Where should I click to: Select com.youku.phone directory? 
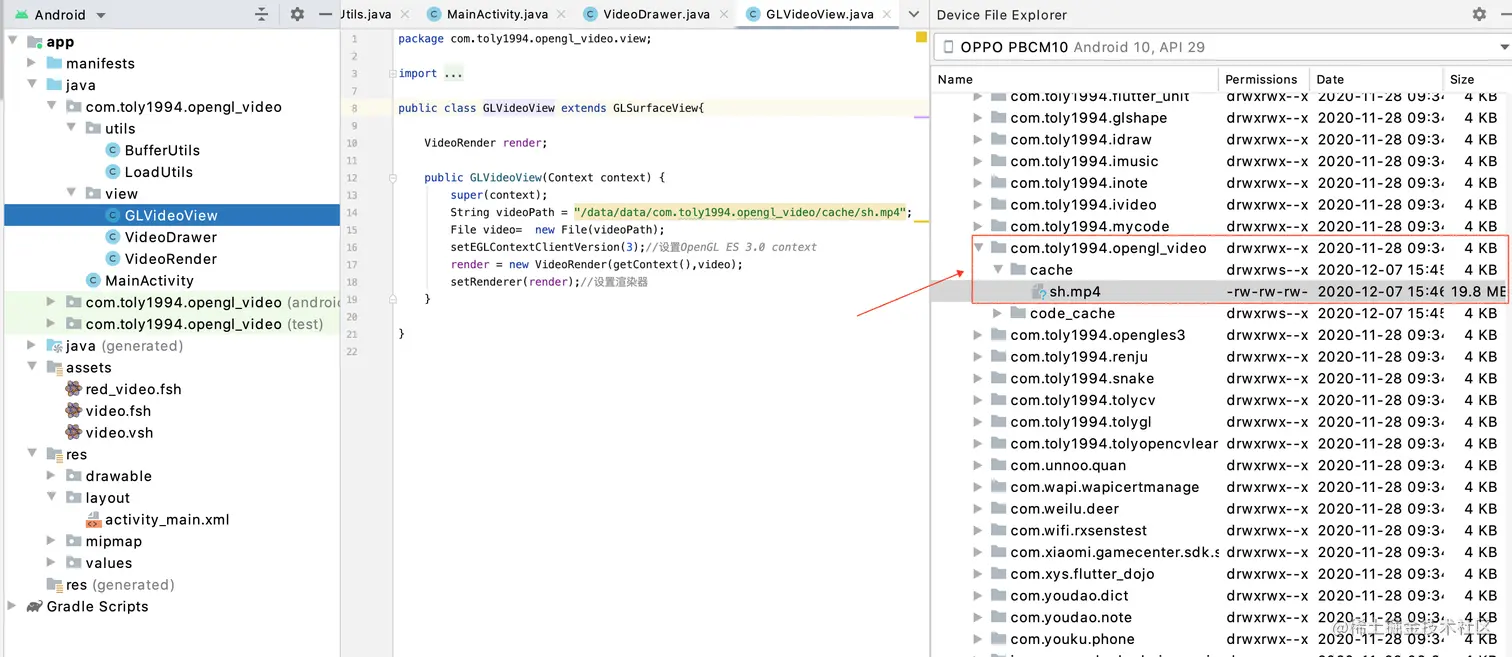coord(1072,639)
